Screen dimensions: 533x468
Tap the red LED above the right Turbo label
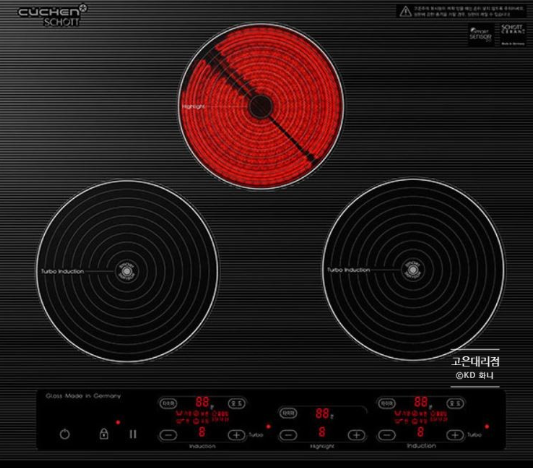487,426
